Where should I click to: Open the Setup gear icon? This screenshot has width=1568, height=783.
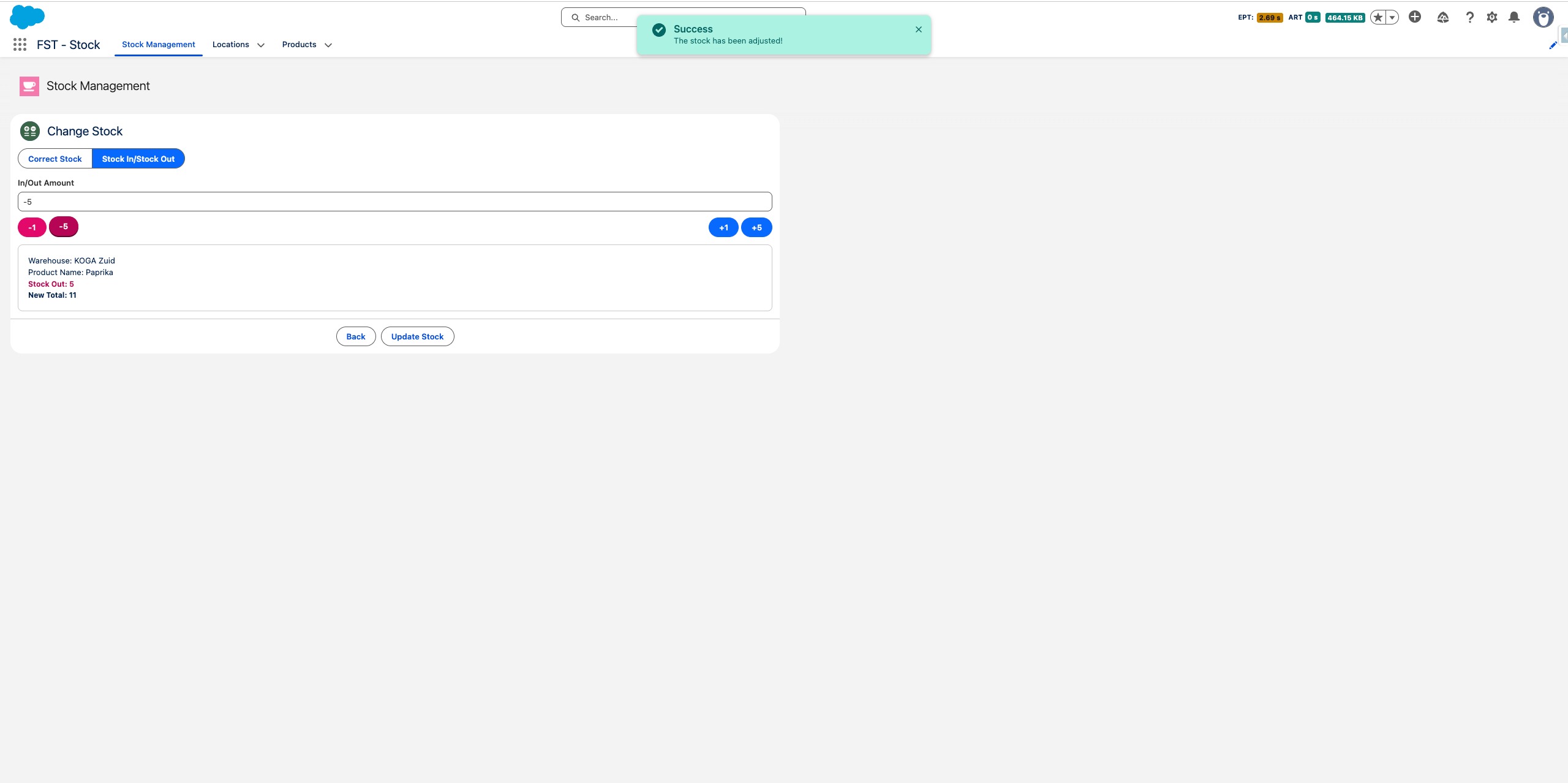tap(1492, 17)
